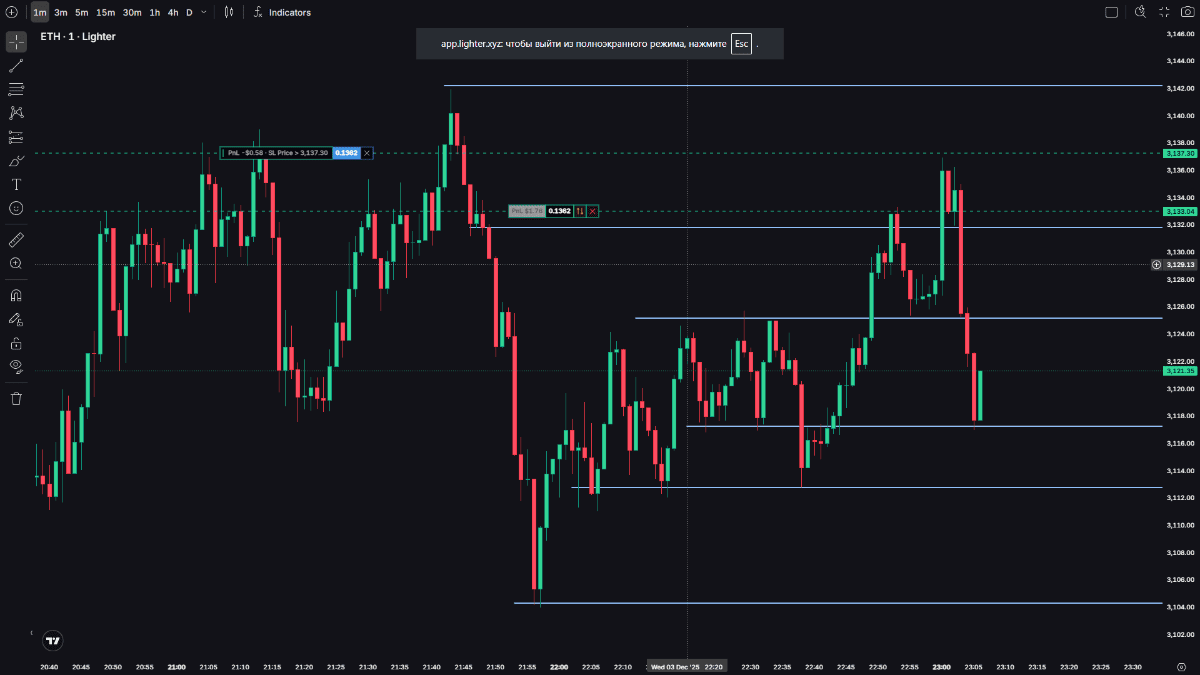Expand the timeframe dropdown next to D
This screenshot has width=1200, height=675.
coord(204,12)
